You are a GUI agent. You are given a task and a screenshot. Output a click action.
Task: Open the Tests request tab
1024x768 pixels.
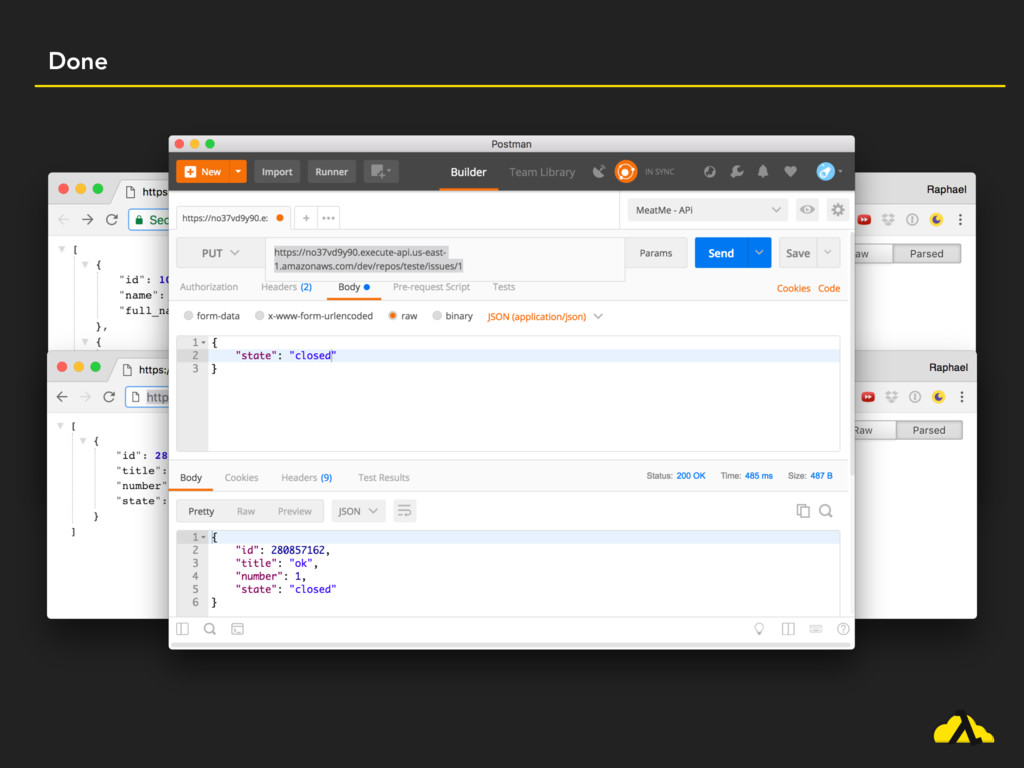(x=504, y=287)
